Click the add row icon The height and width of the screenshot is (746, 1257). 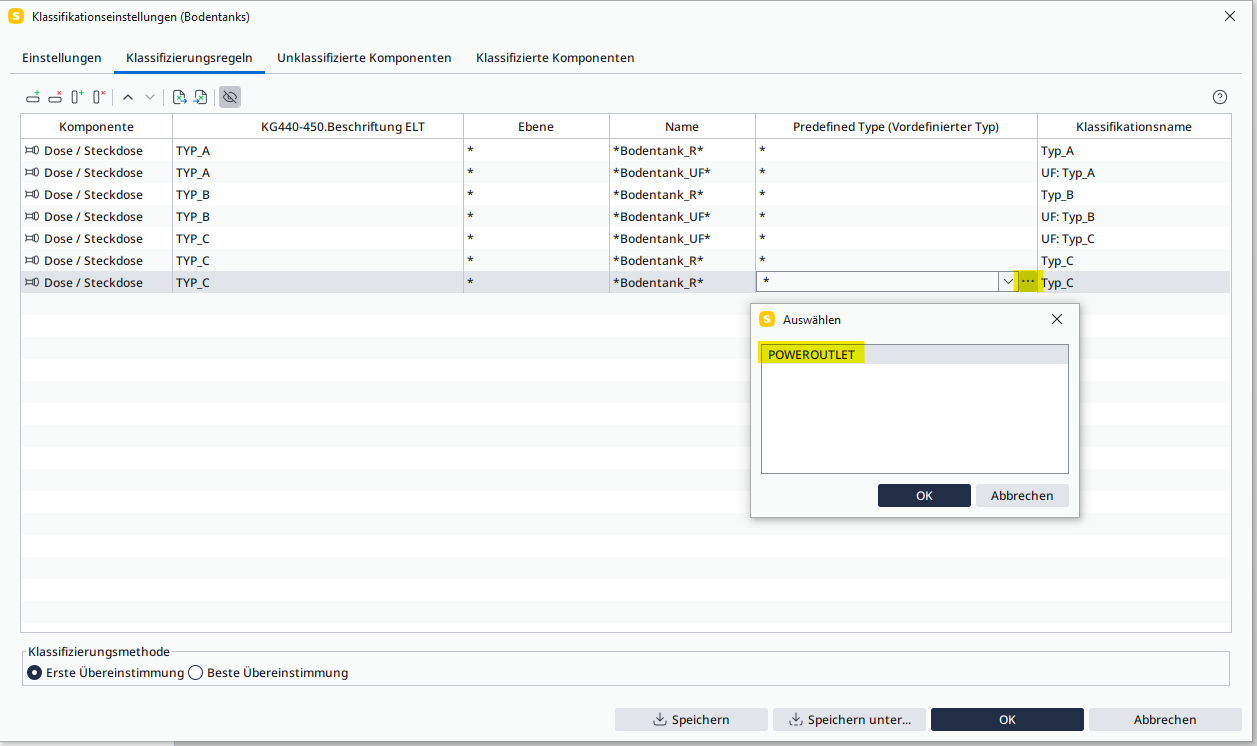point(33,97)
